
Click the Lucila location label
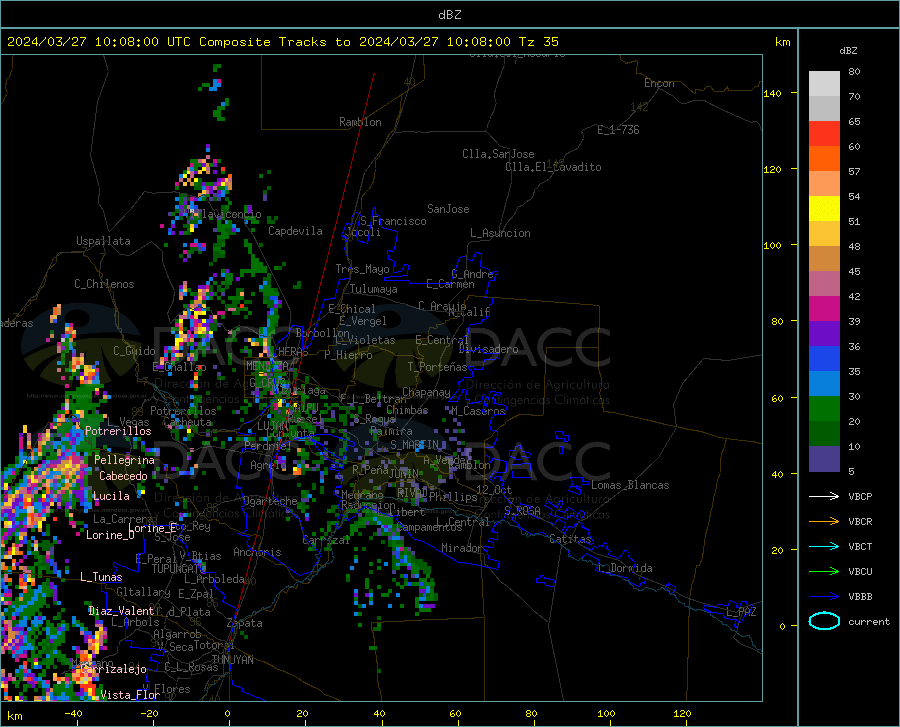point(111,496)
